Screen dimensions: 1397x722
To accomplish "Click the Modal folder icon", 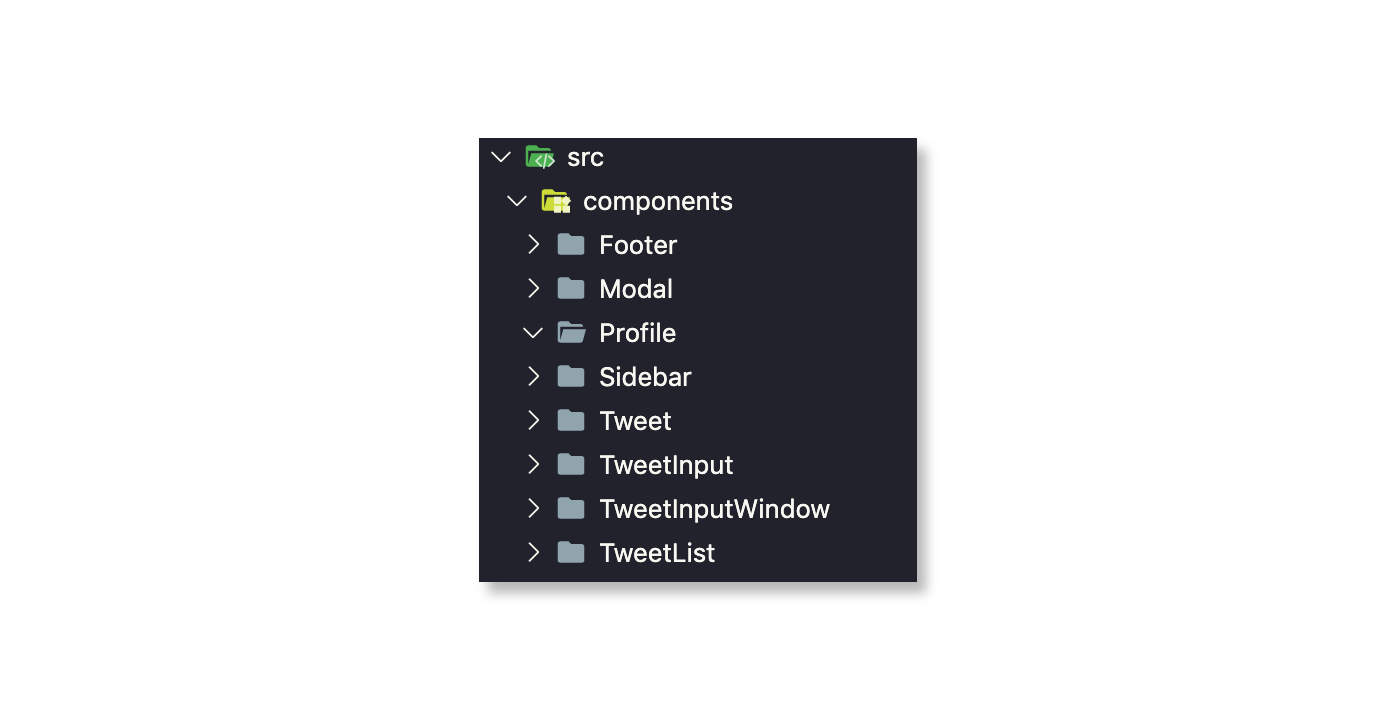I will [x=571, y=289].
